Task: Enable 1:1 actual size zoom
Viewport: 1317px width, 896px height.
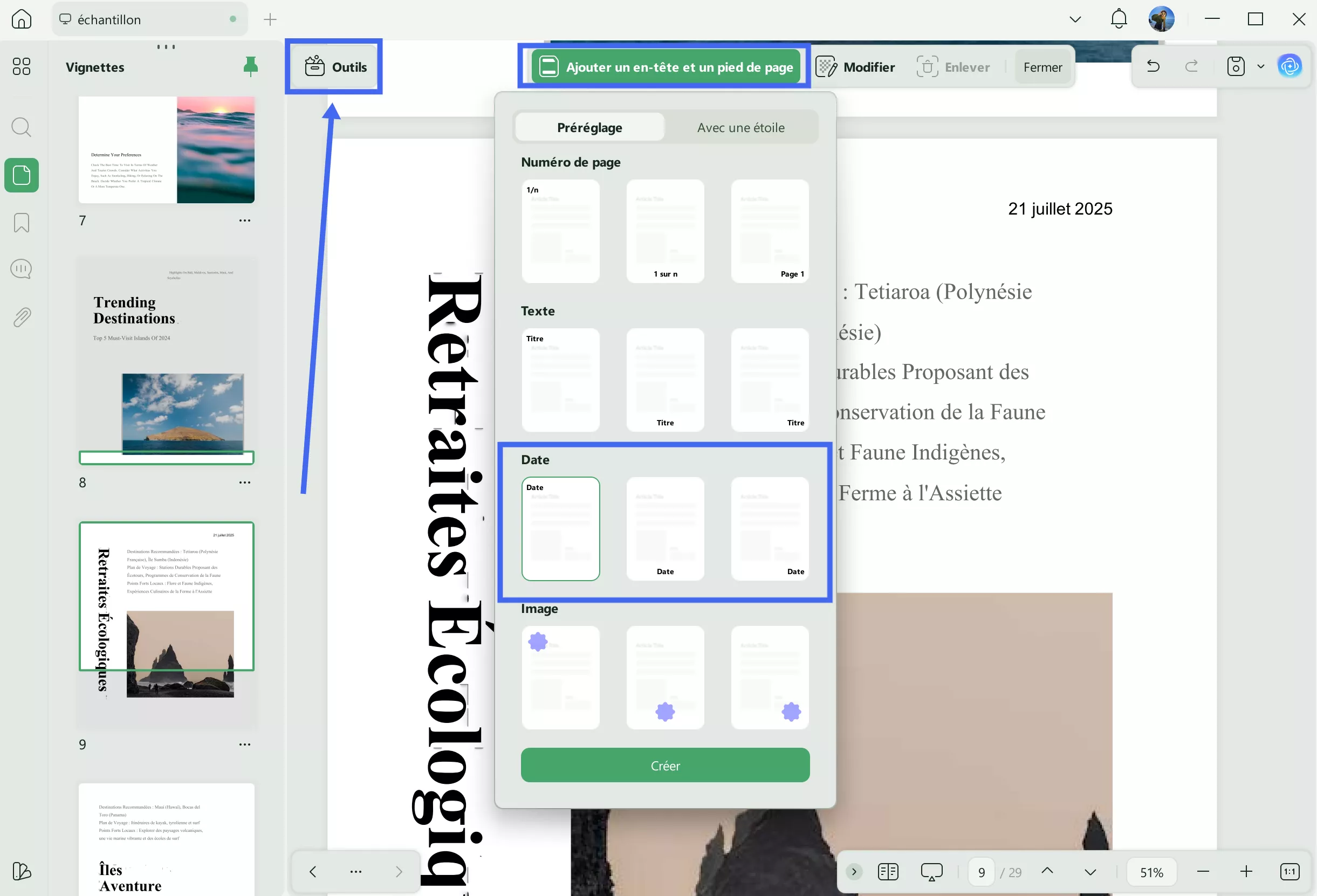Action: click(1290, 872)
